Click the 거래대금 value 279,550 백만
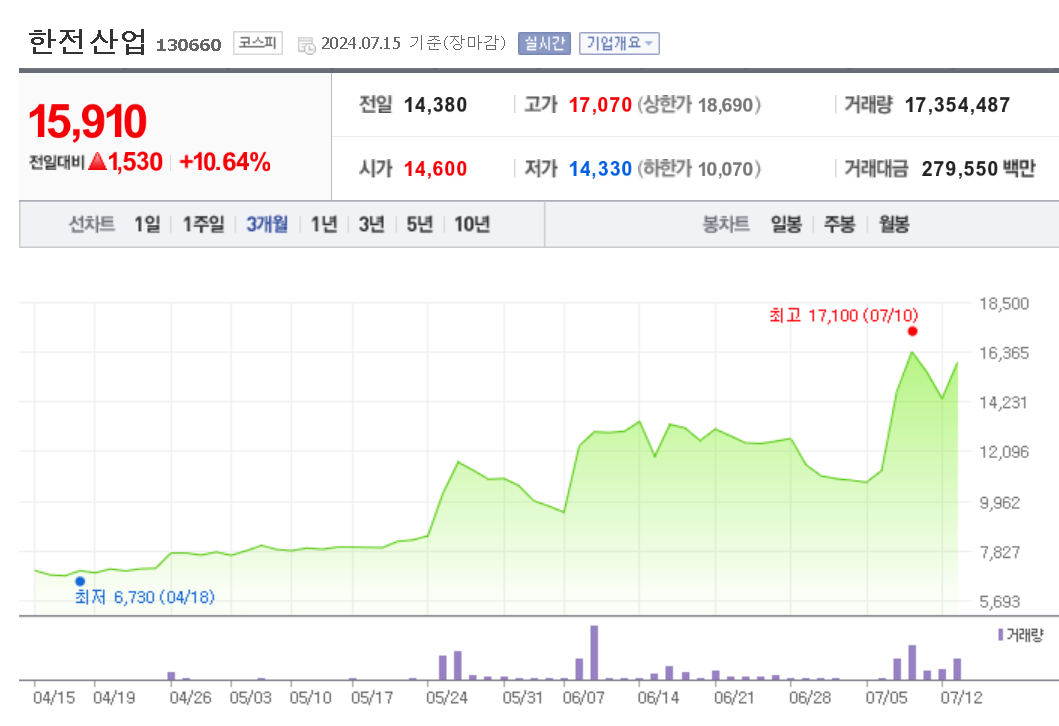The width and height of the screenshot is (1059, 726). click(x=978, y=168)
